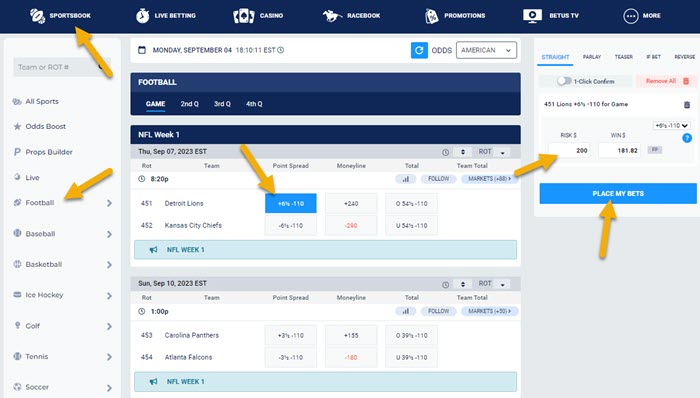Select the If Bet slip tab

coord(653,57)
